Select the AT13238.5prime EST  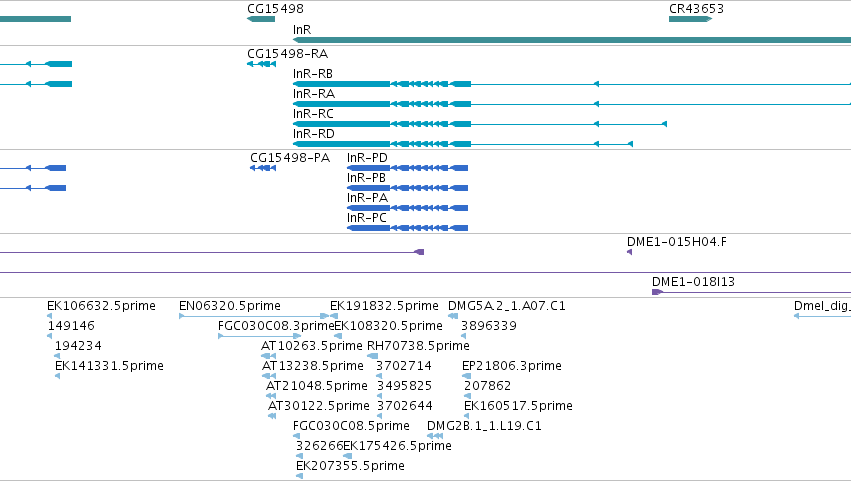pos(269,376)
